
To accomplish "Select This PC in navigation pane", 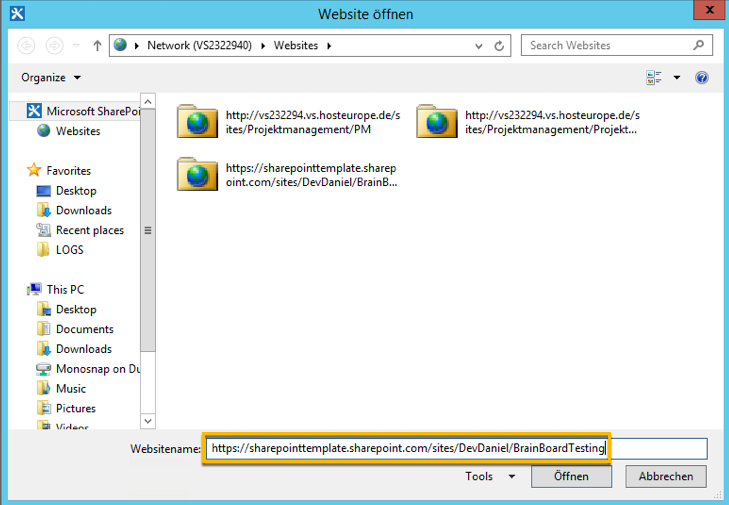I will point(65,289).
